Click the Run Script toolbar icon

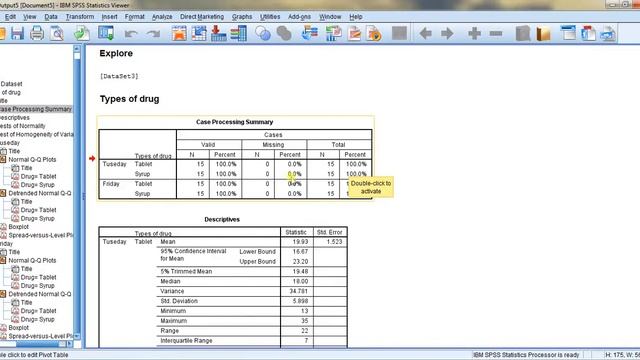(374, 33)
